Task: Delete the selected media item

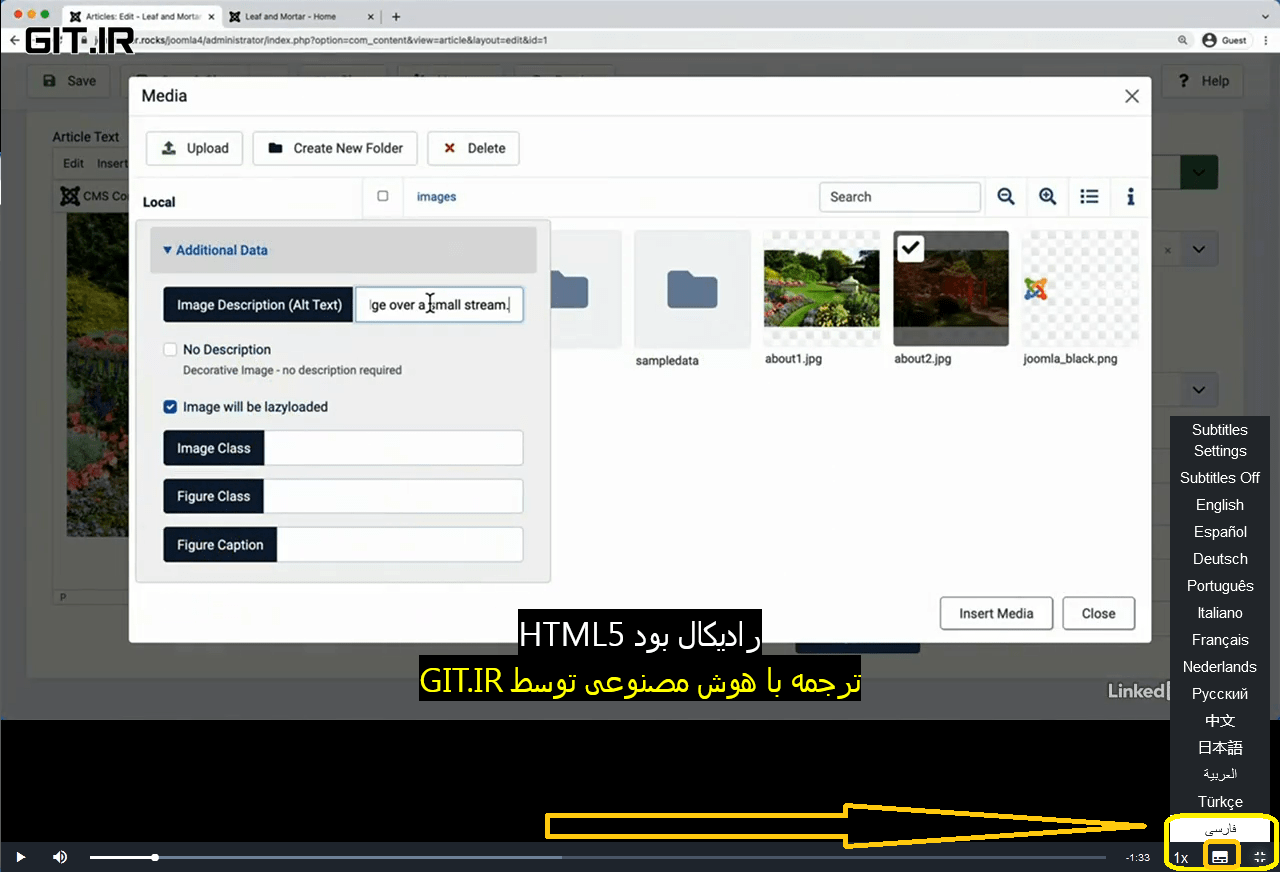Action: [x=473, y=148]
